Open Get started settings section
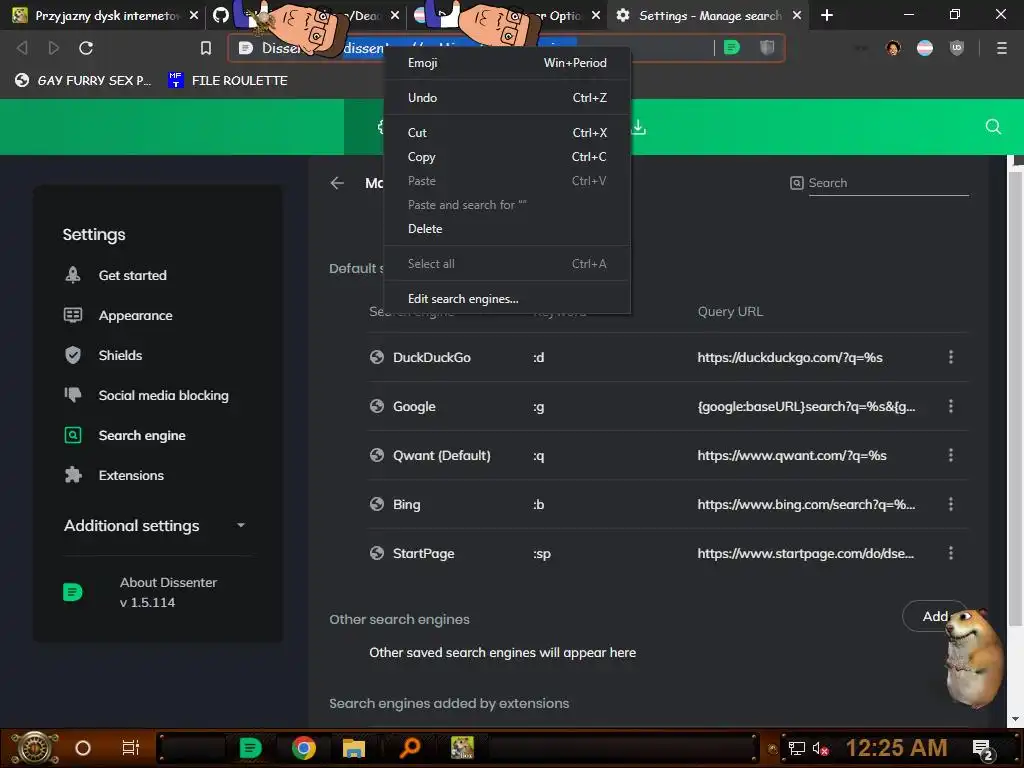 133,276
